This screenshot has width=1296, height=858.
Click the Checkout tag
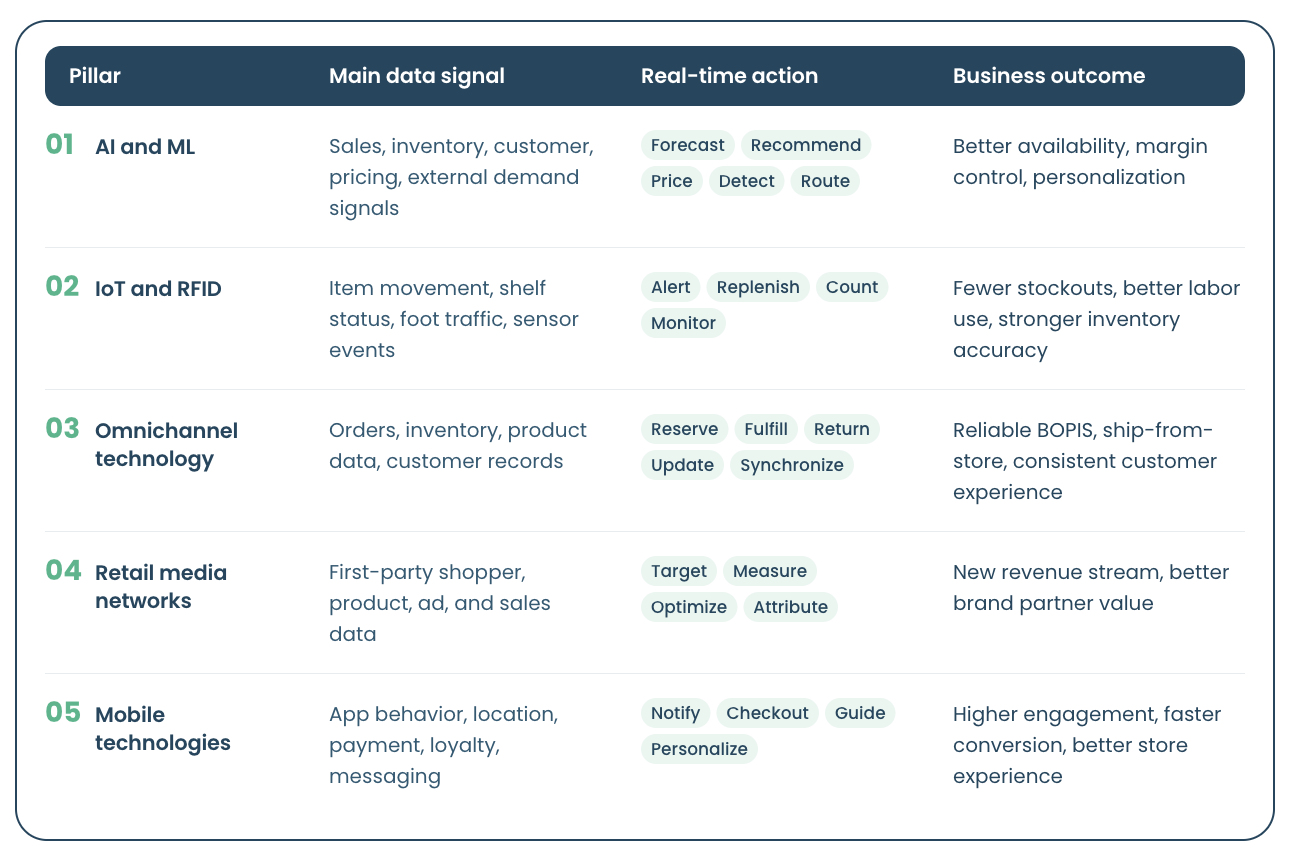pyautogui.click(x=768, y=713)
